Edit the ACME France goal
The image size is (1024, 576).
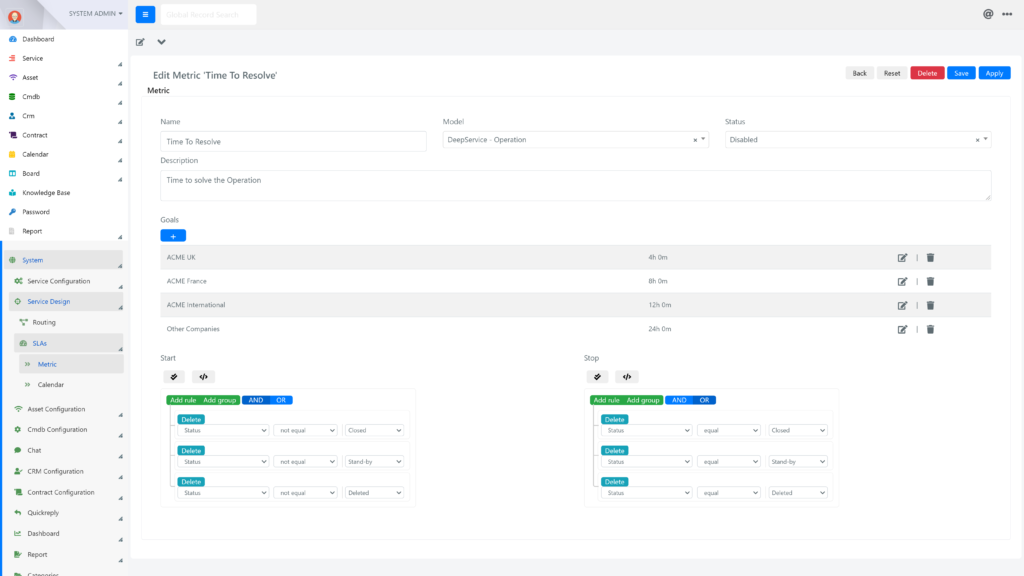point(902,281)
